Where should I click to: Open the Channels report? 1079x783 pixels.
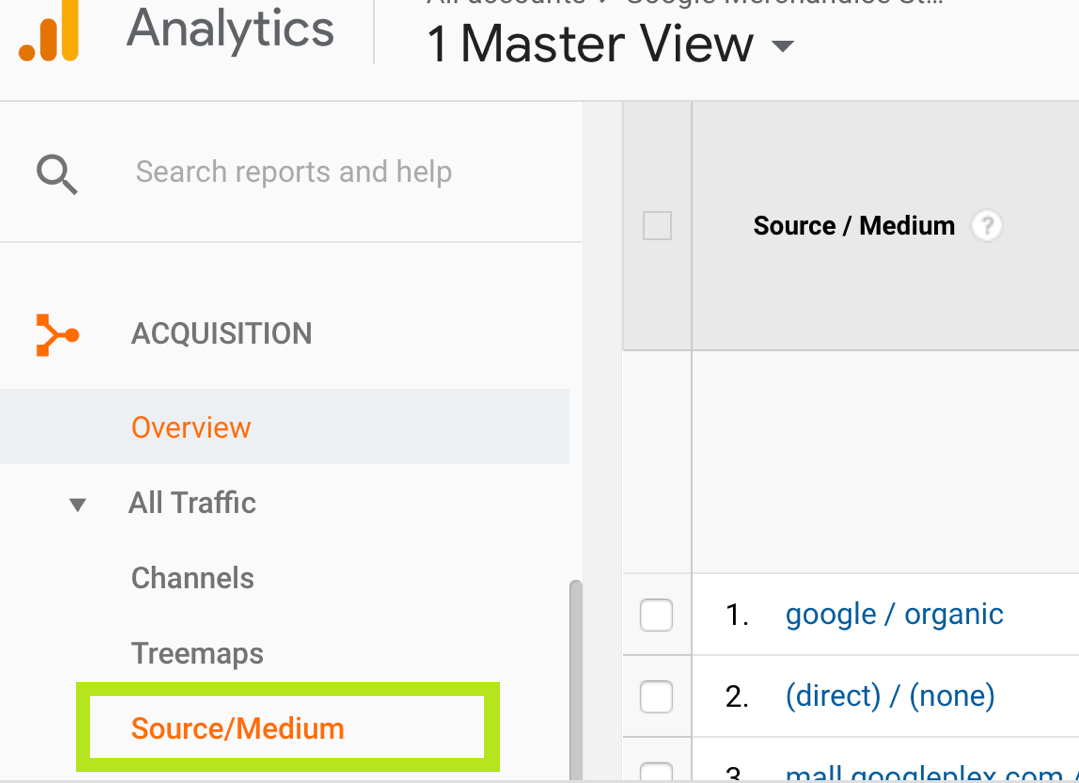coord(192,578)
